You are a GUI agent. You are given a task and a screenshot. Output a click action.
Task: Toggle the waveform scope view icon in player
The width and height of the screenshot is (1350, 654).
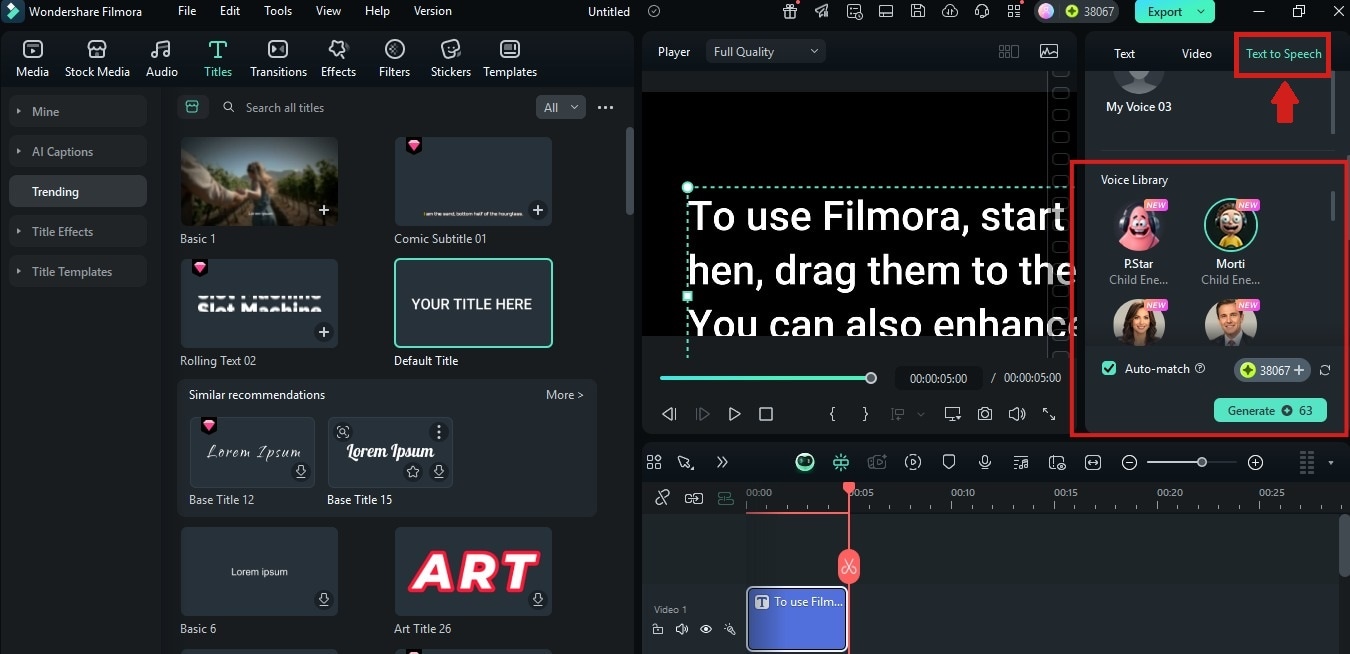click(x=1049, y=52)
